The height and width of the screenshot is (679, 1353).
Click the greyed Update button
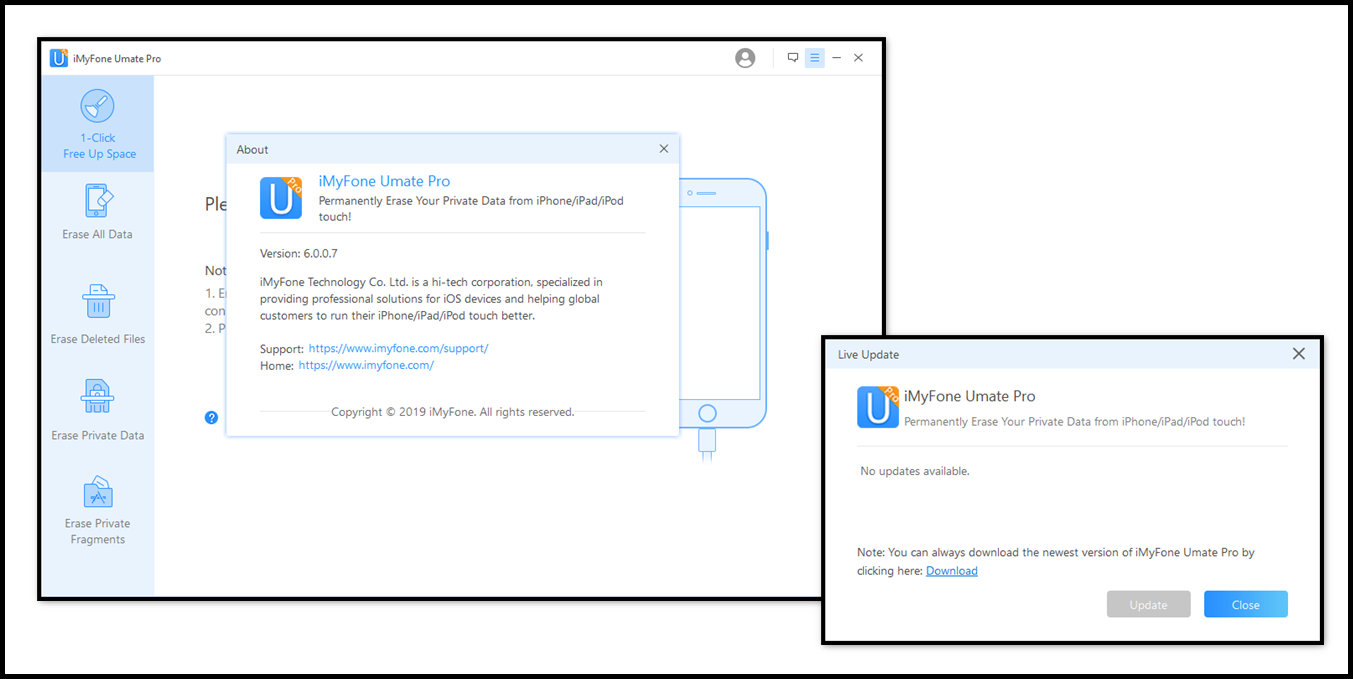point(1149,605)
